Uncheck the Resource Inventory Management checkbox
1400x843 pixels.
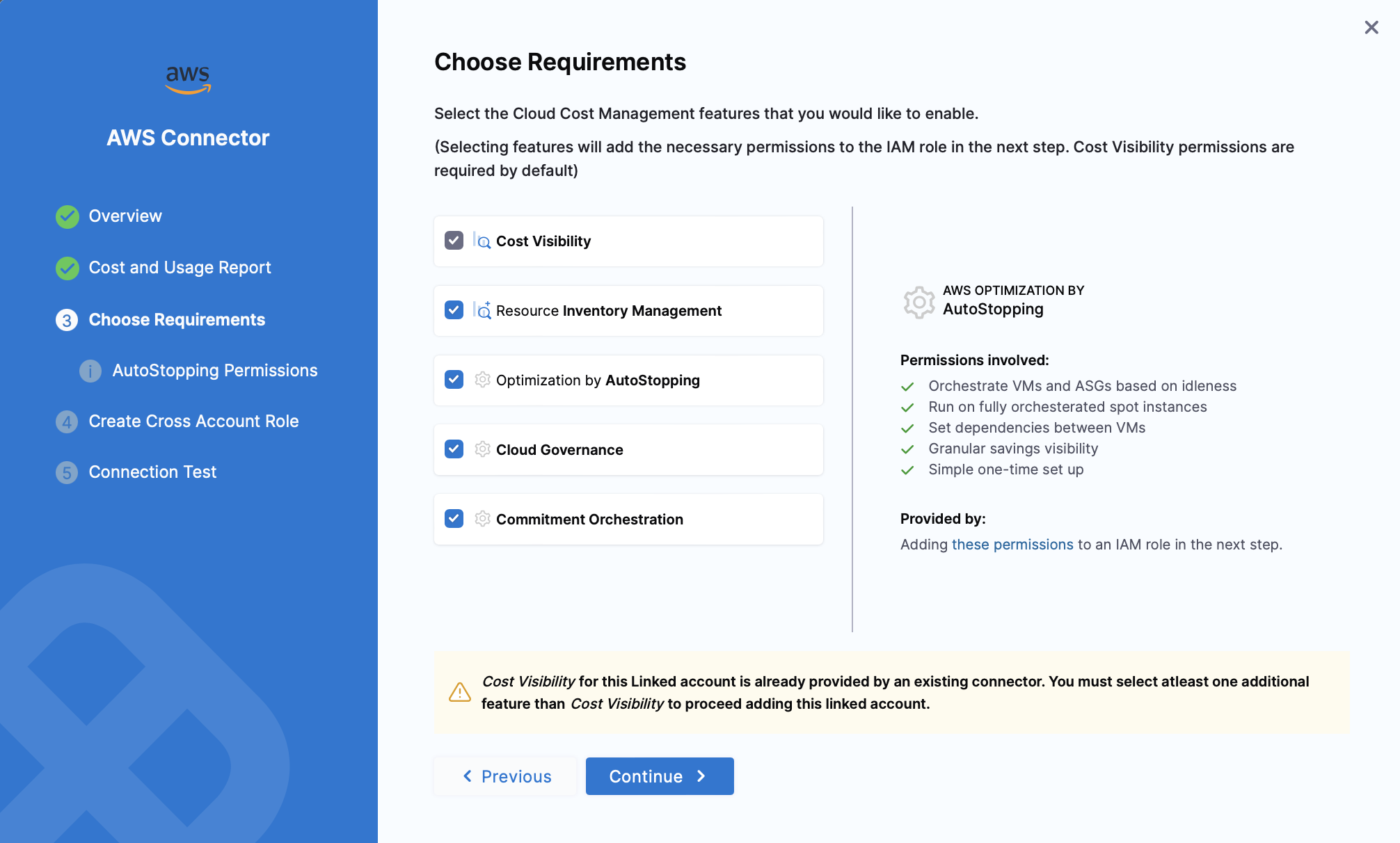(x=454, y=310)
